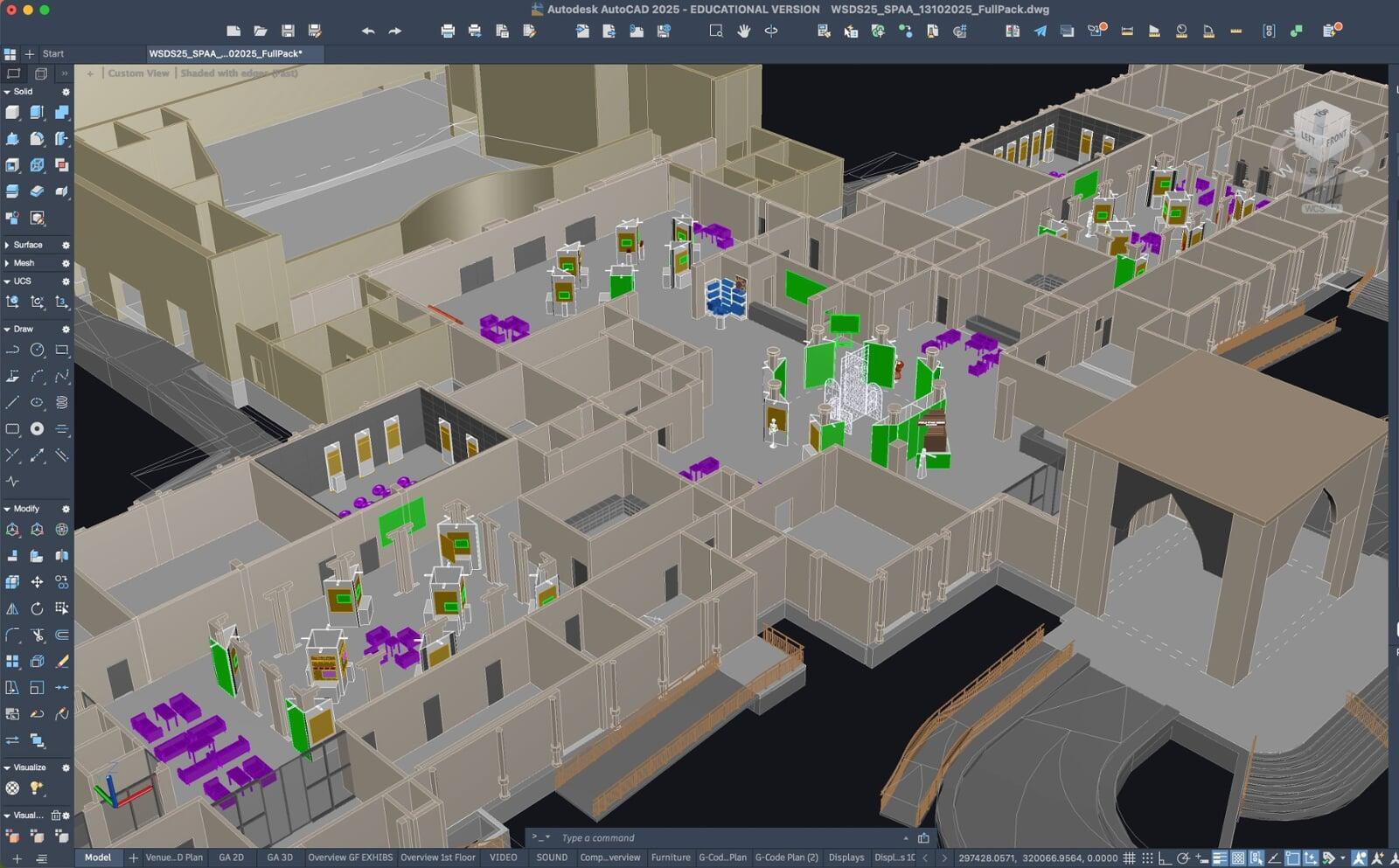
Task: Open the Zoom window tool
Action: (x=716, y=31)
